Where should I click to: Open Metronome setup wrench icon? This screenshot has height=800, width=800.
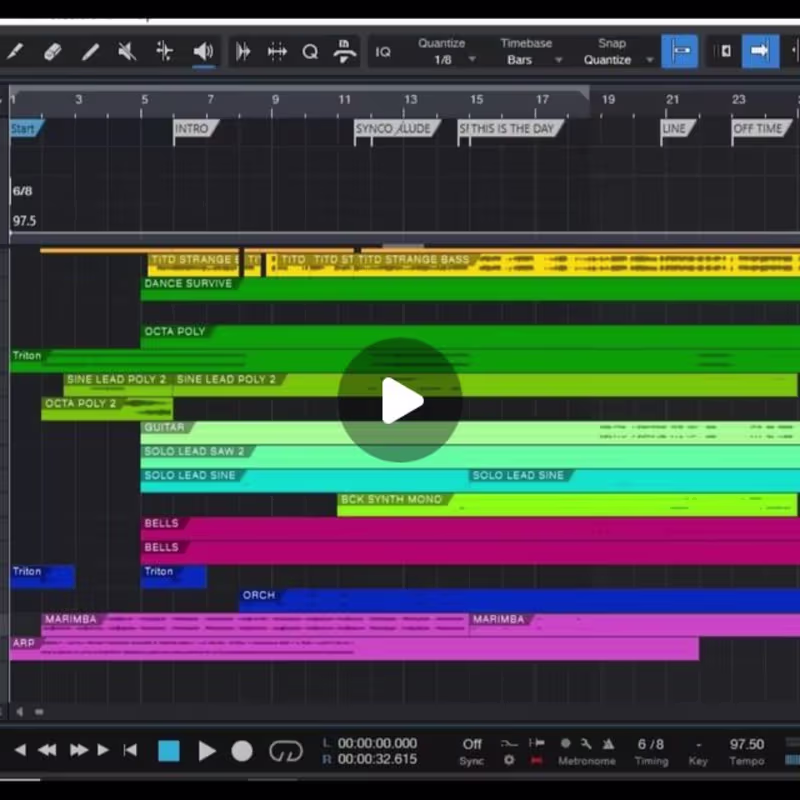point(586,744)
